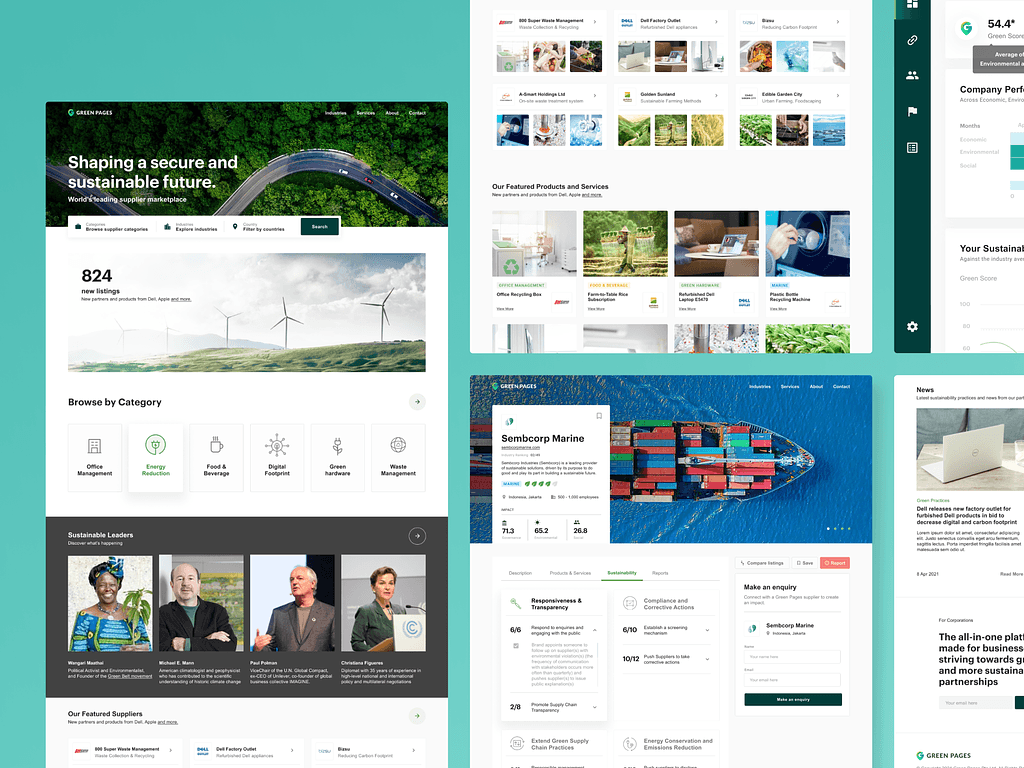Screen dimensions: 1024x768
Task: Collapse the Respond to enquiries 6/6 item
Action: tap(595, 631)
